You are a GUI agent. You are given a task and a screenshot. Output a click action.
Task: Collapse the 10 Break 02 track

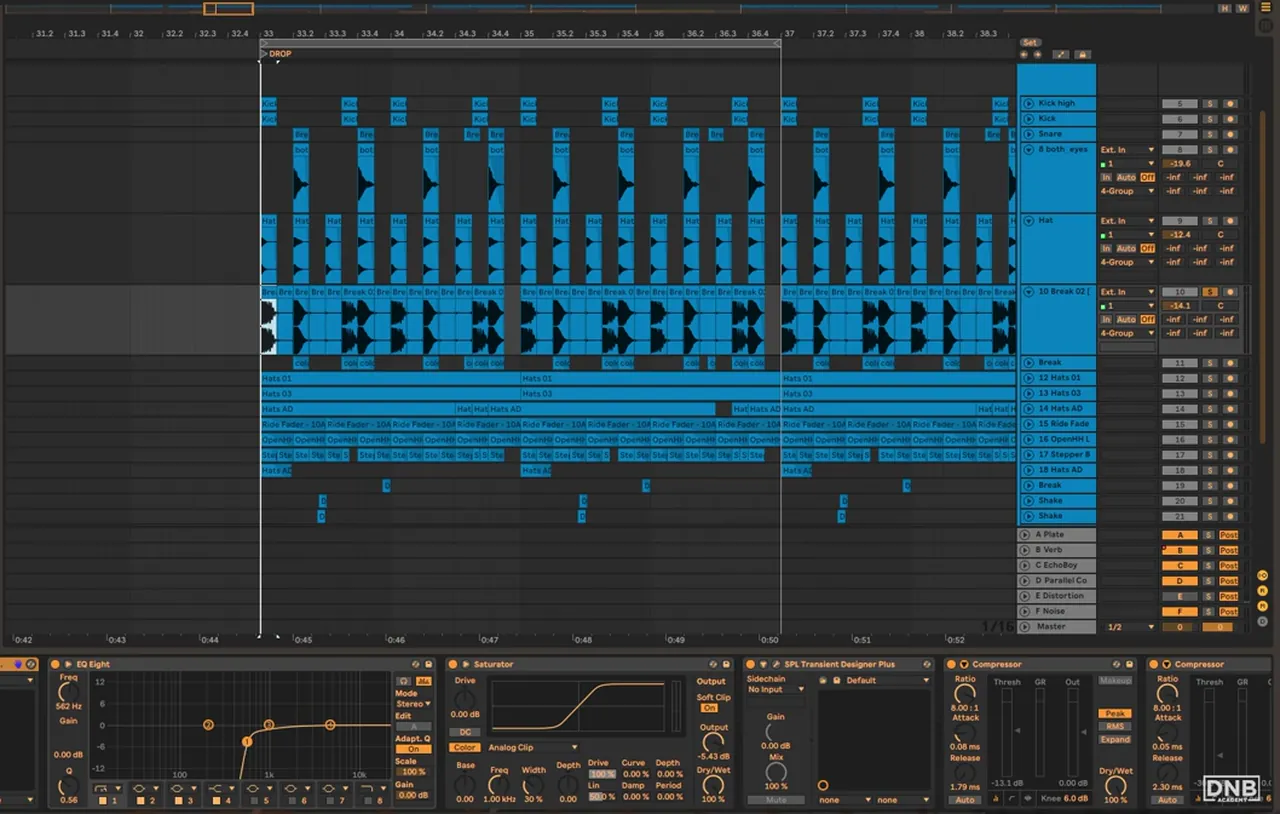pos(1028,292)
